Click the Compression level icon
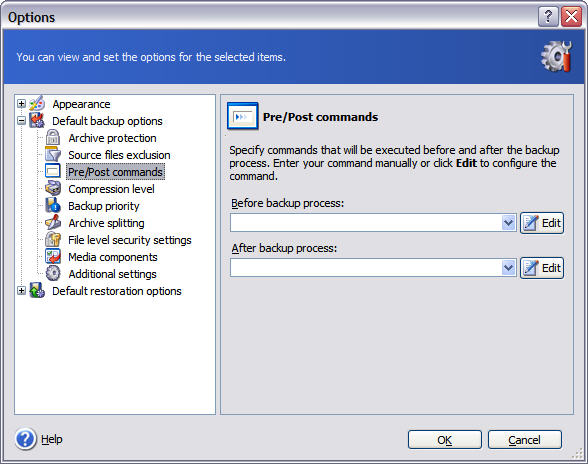This screenshot has width=588, height=464. click(x=52, y=189)
